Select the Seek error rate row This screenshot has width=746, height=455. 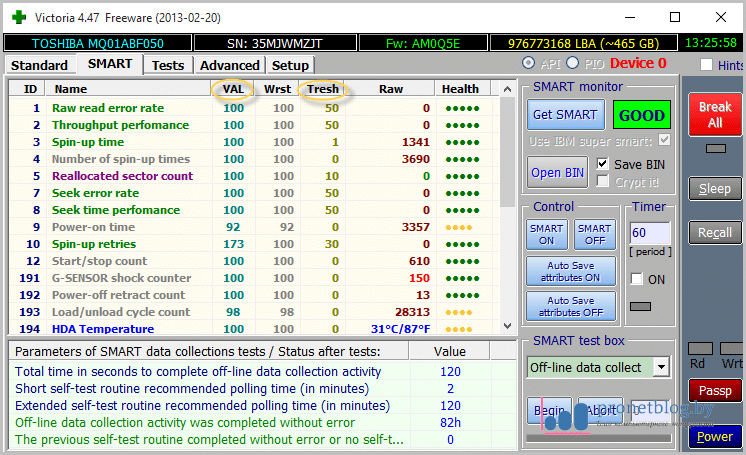pyautogui.click(x=254, y=193)
